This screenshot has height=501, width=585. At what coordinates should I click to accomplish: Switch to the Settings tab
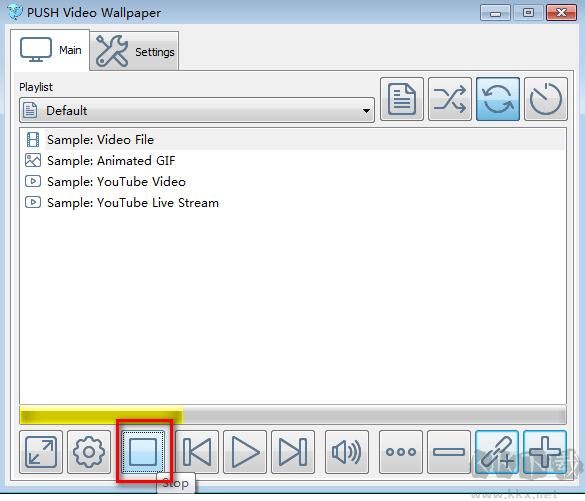[134, 51]
